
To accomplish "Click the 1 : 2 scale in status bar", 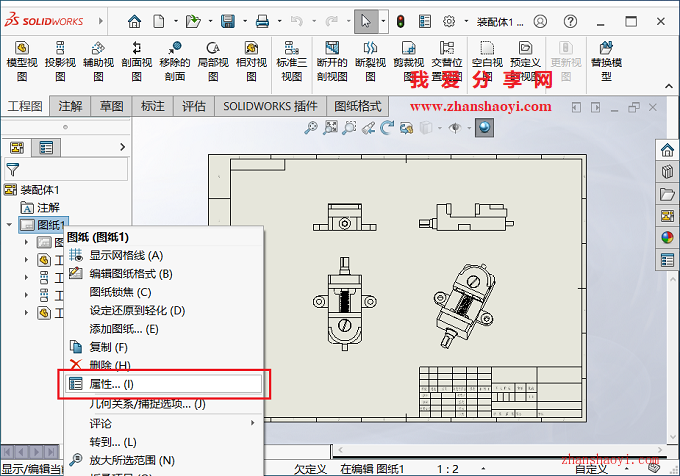I will [x=447, y=469].
